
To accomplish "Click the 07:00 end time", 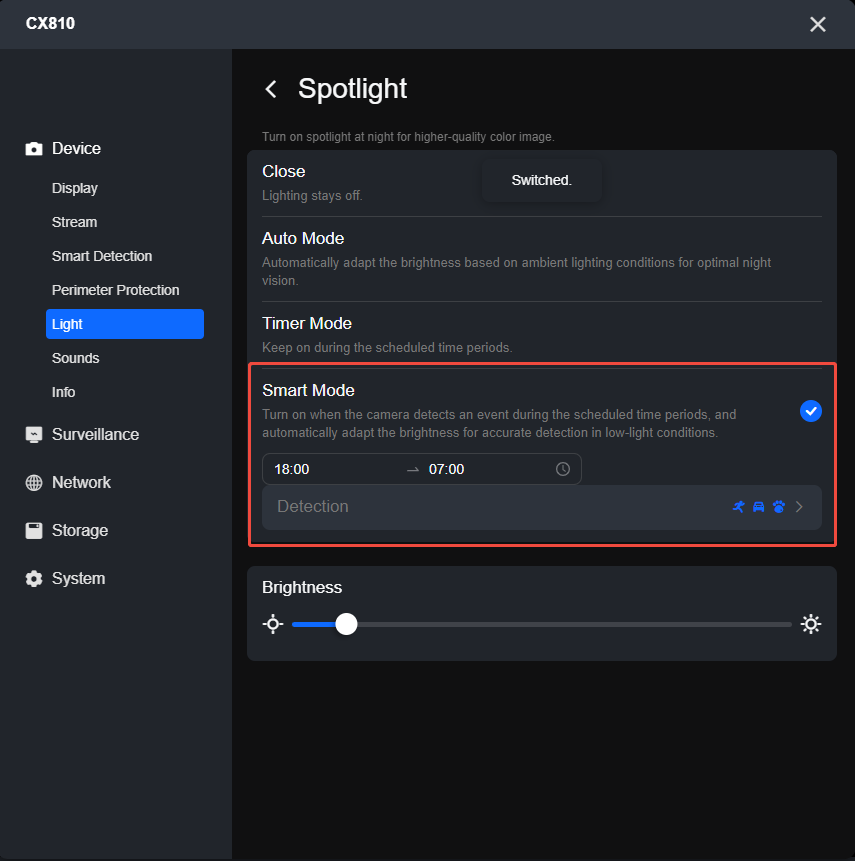I will [x=446, y=469].
